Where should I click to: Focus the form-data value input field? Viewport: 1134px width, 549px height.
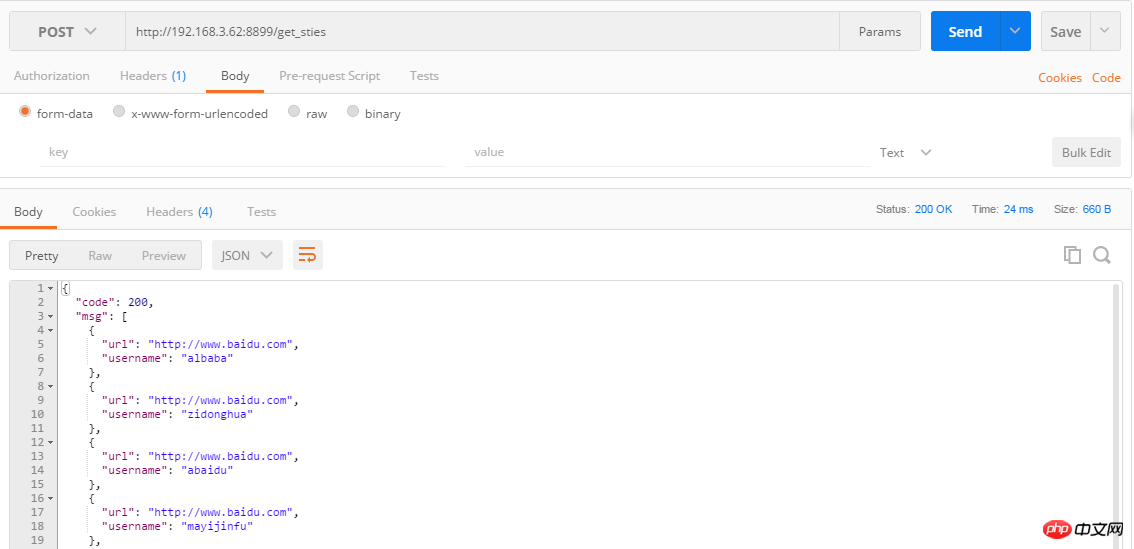coord(667,152)
